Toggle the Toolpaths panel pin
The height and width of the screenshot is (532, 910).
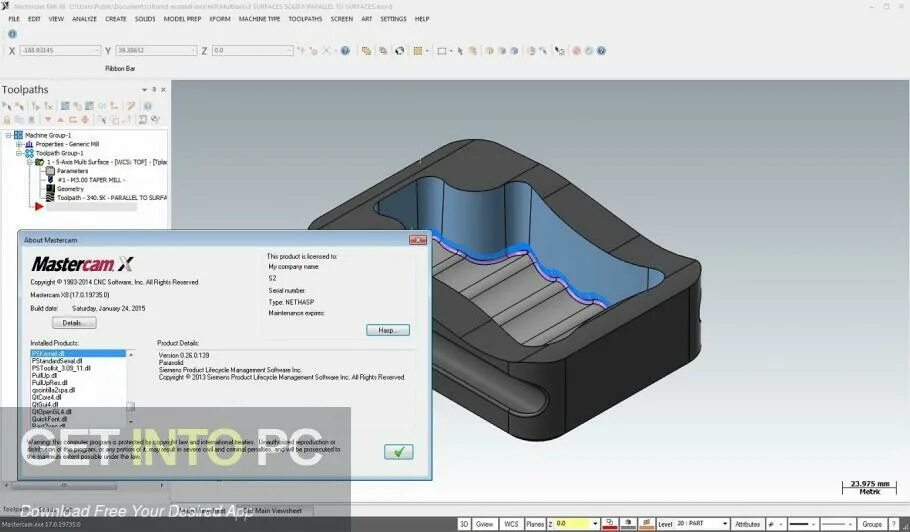click(x=154, y=89)
